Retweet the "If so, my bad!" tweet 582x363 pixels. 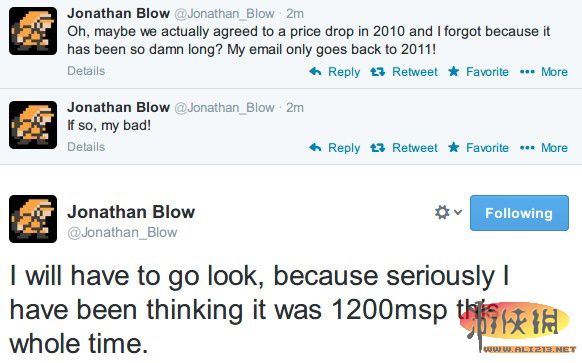[404, 148]
